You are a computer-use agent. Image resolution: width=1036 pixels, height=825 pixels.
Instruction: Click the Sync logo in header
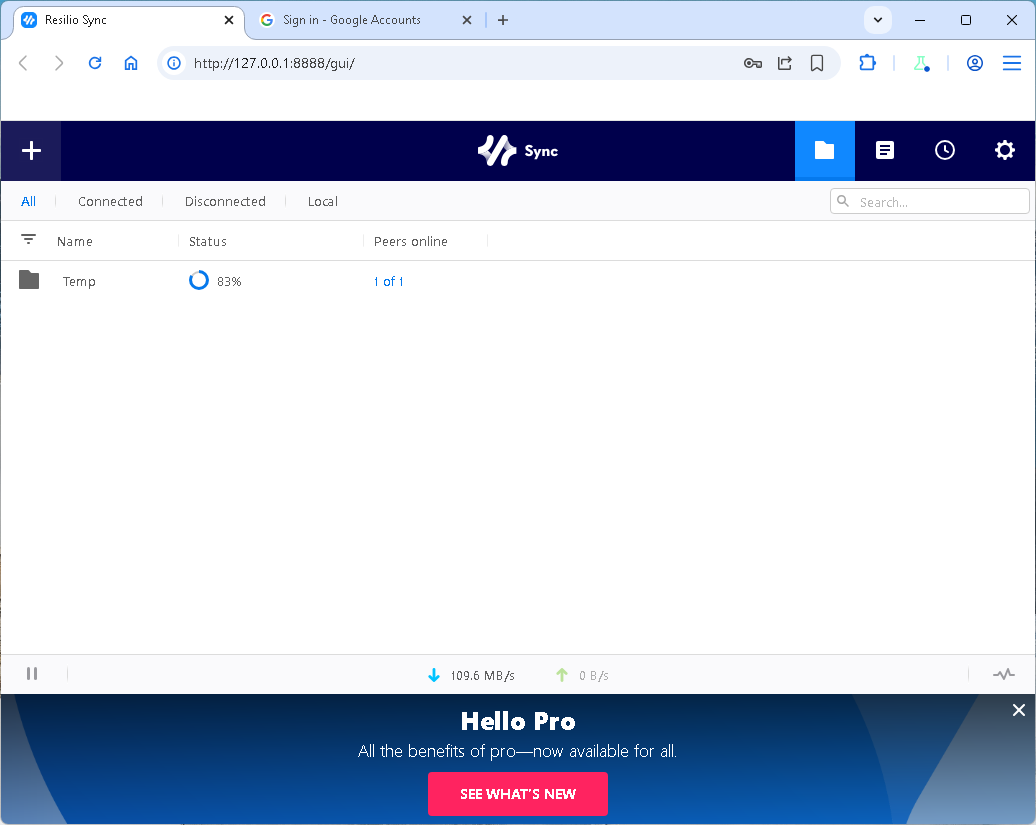[518, 151]
